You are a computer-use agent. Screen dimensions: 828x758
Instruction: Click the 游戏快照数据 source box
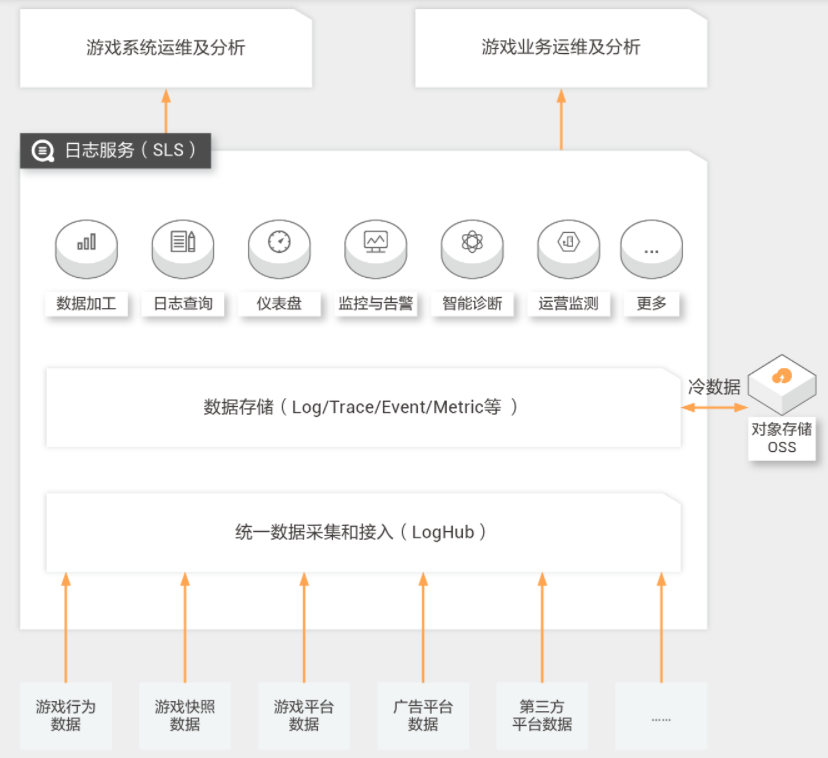coord(185,716)
